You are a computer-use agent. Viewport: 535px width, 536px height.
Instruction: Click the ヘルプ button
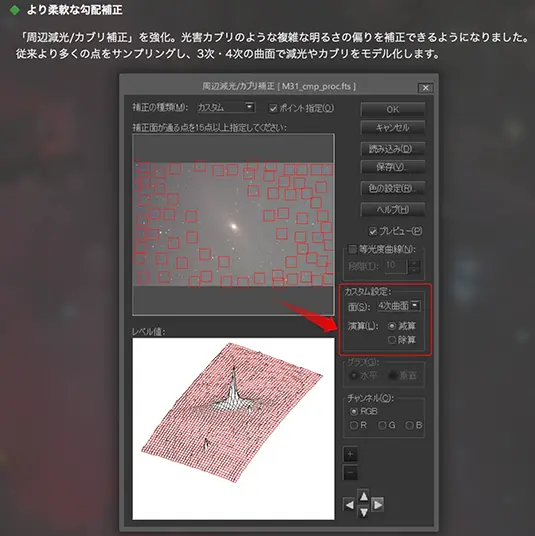(393, 210)
